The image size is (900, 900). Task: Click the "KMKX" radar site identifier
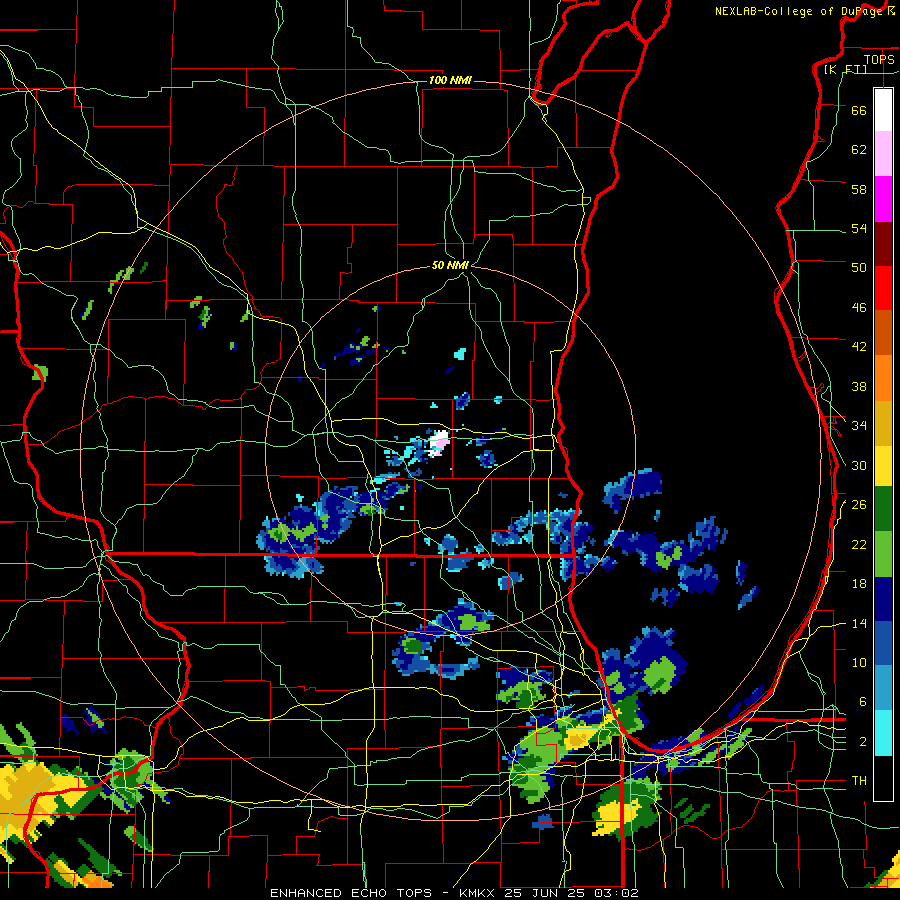(x=479, y=893)
